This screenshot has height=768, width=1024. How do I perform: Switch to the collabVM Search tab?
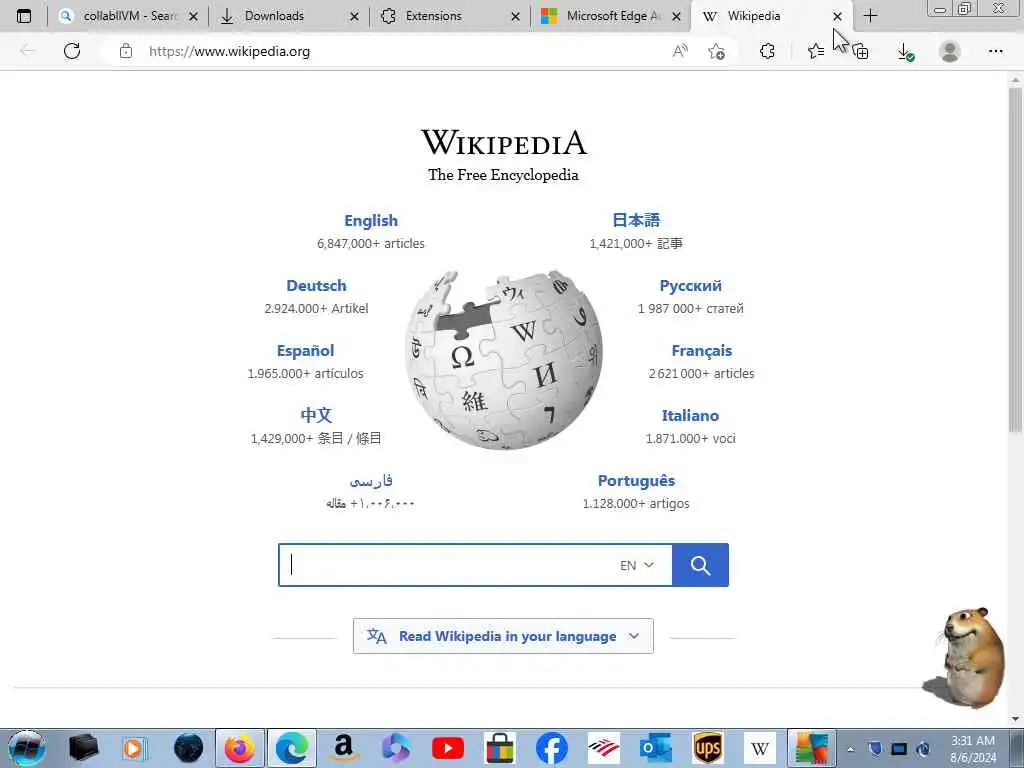pos(128,16)
